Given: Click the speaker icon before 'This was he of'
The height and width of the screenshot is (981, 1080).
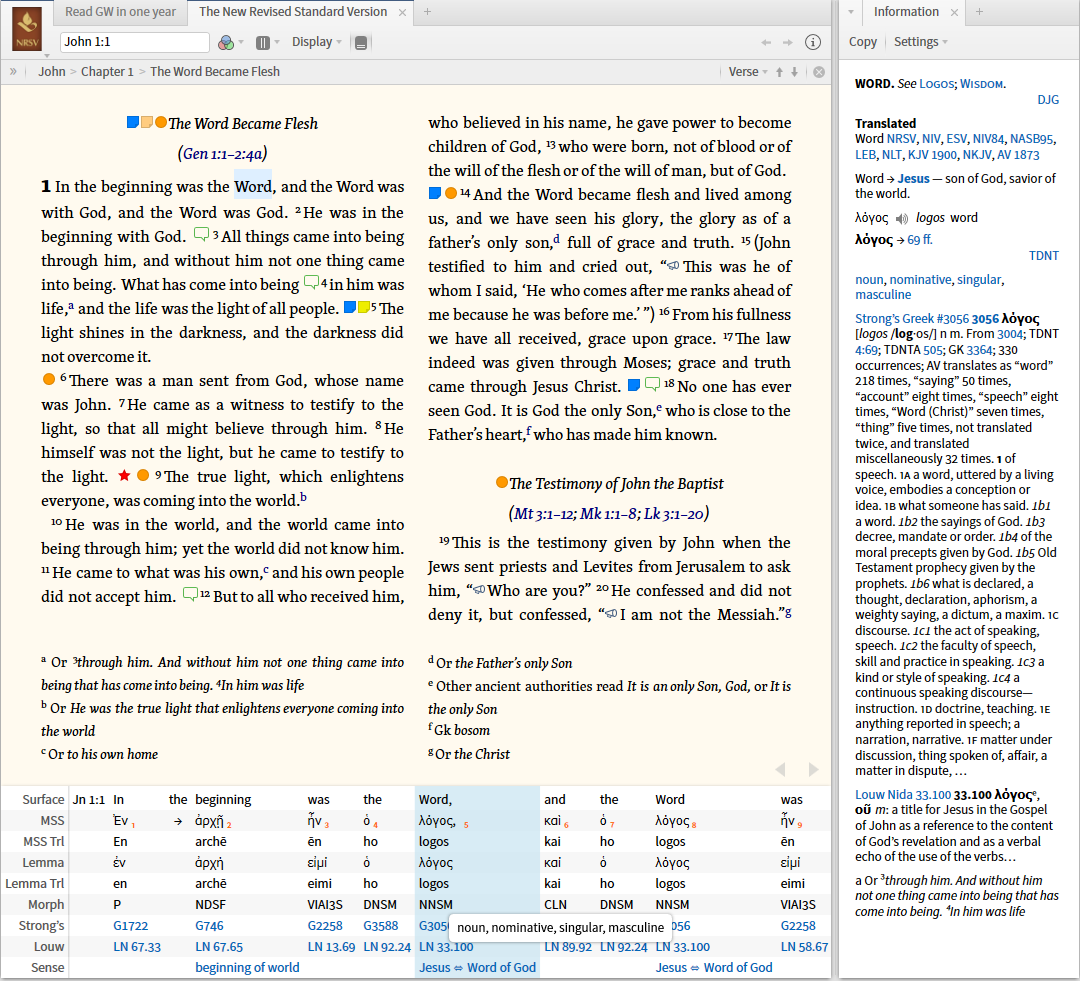Looking at the screenshot, I should click(x=673, y=266).
